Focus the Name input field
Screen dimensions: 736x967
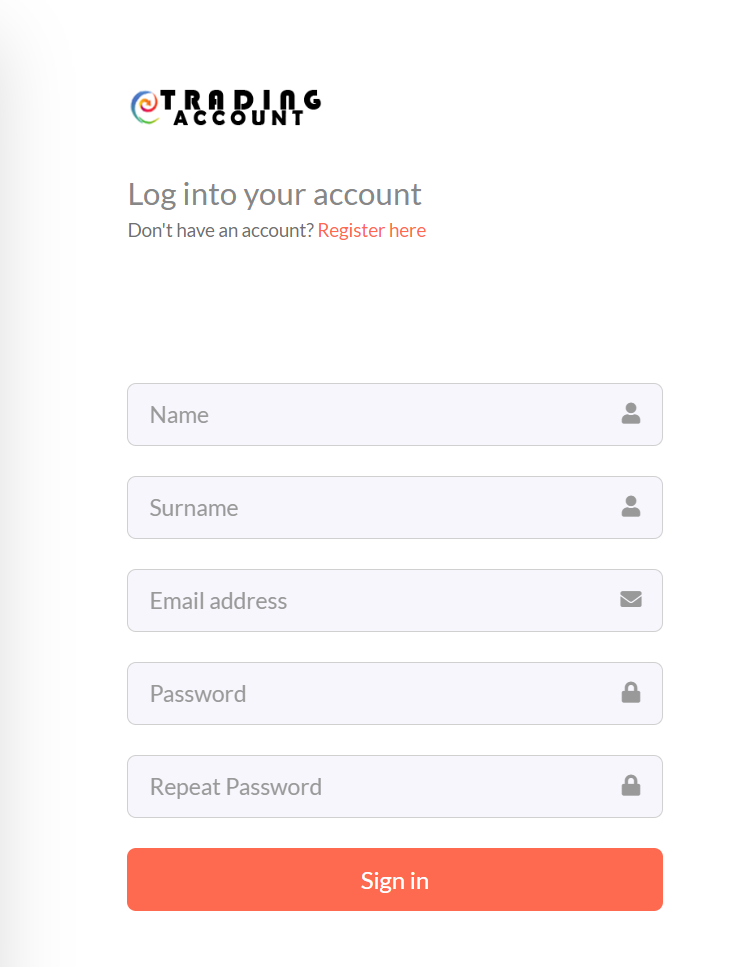395,414
